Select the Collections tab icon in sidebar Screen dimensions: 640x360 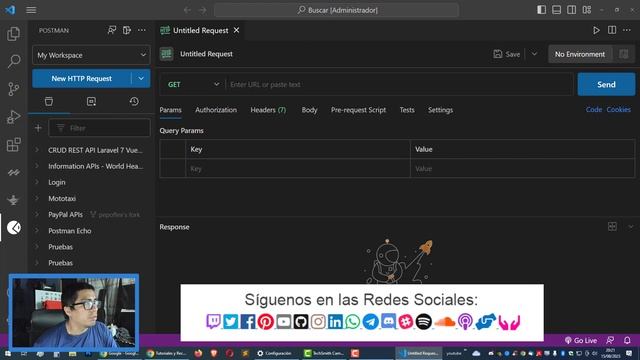click(49, 102)
